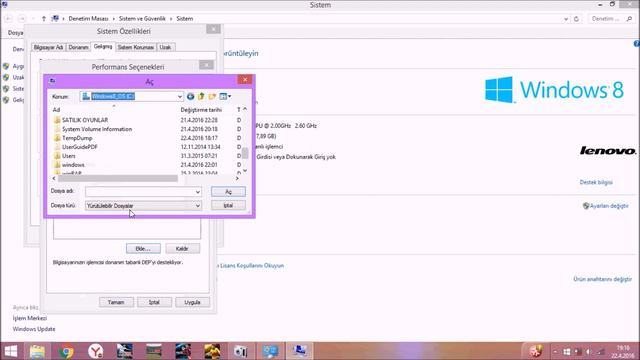640x360 pixels.
Task: Create a new folder in the Aç dialog
Action: 212,97
